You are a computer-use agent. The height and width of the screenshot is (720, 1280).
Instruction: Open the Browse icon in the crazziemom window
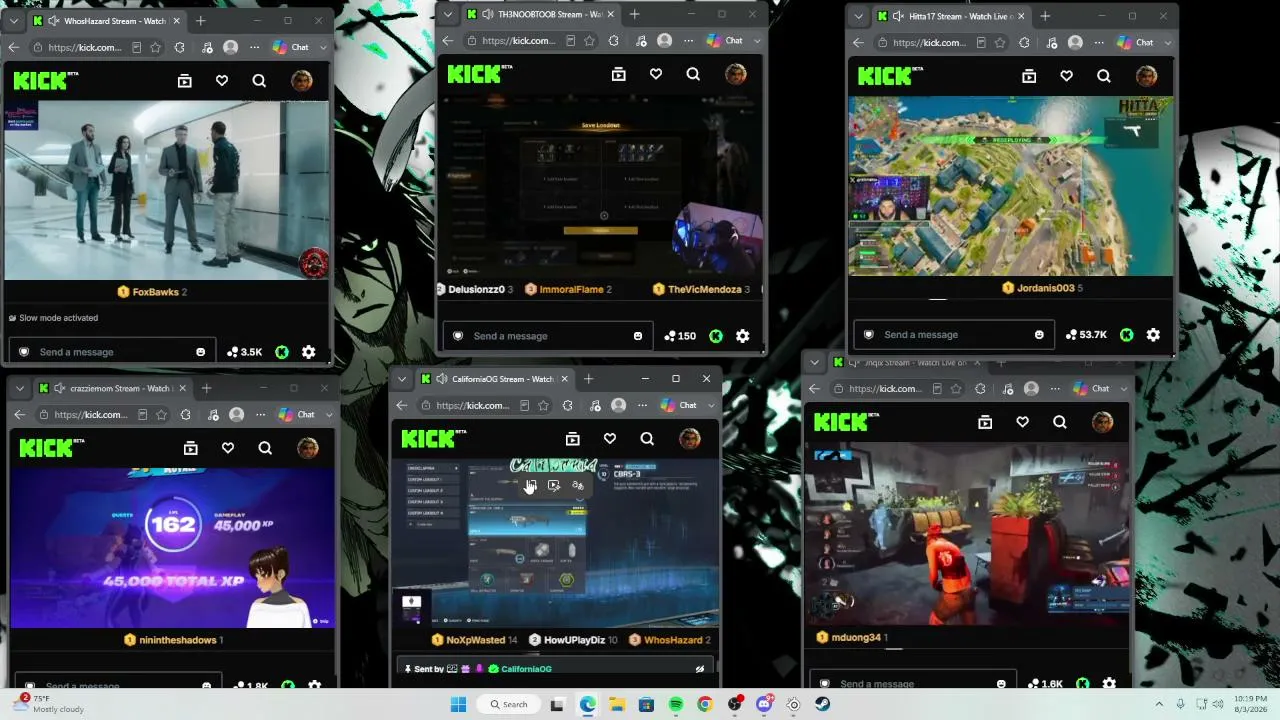point(191,448)
